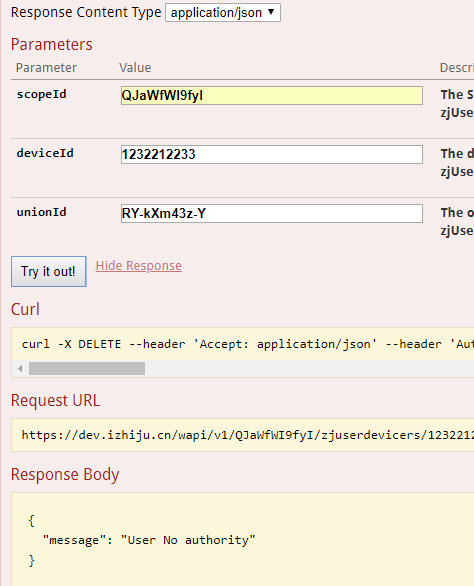Select the unionId text field

(272, 213)
